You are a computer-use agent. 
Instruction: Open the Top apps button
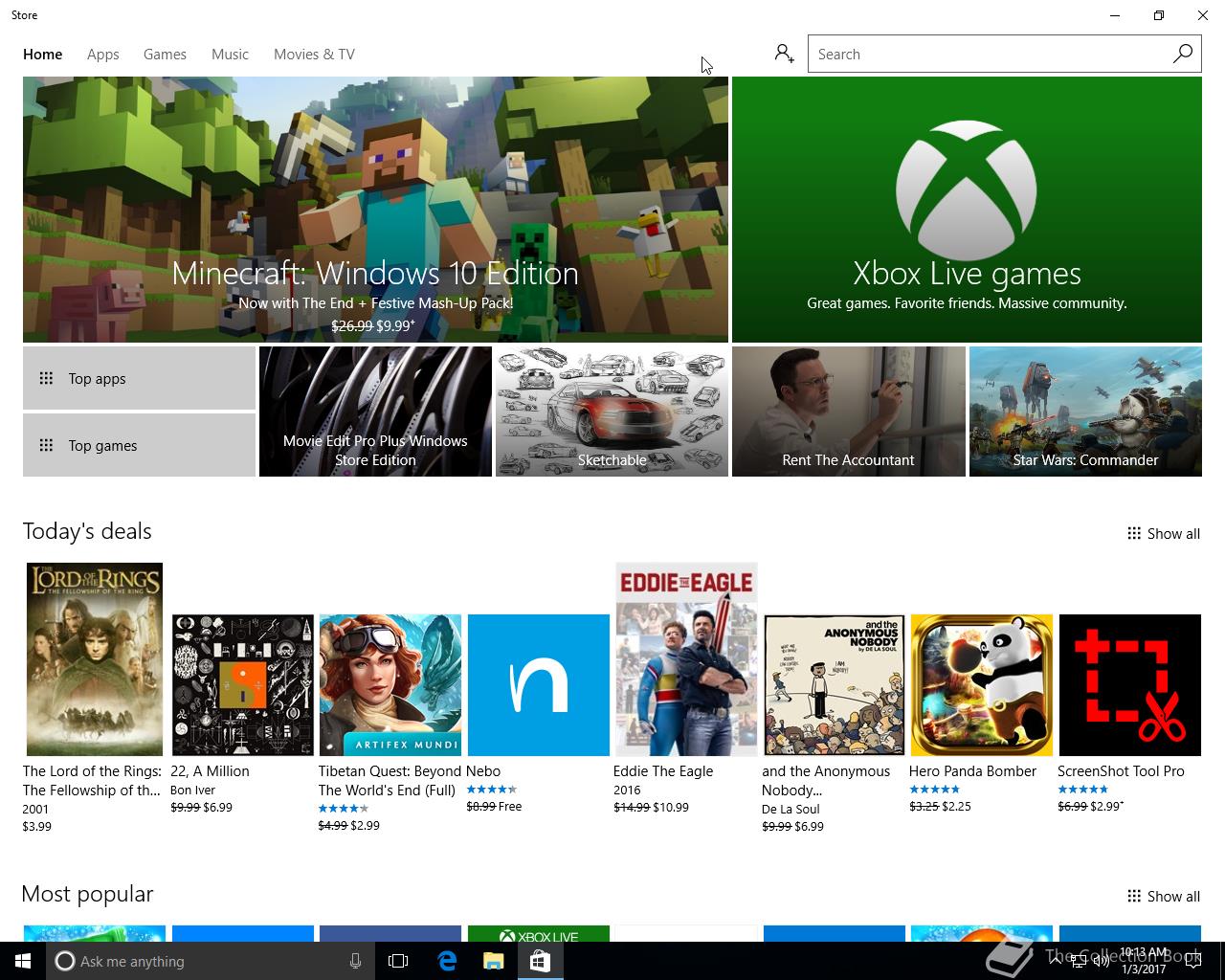[x=139, y=378]
